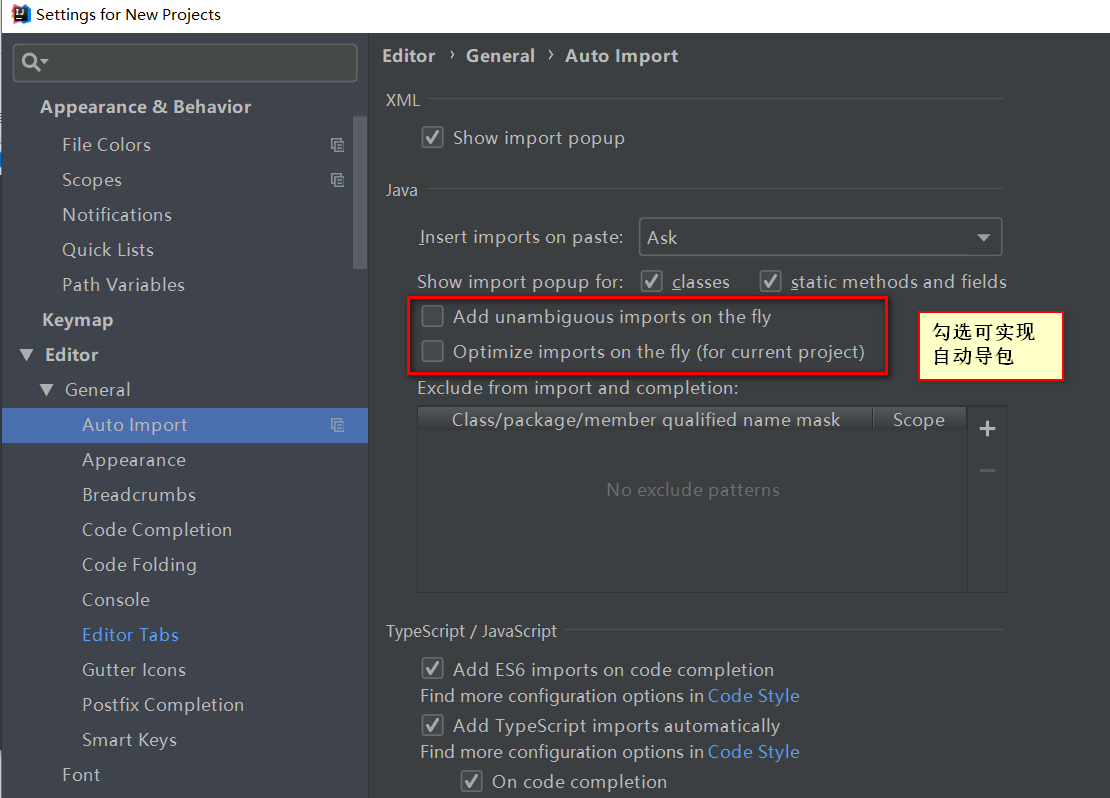The width and height of the screenshot is (1110, 798).
Task: Open Breadcrumbs settings
Action: coord(139,495)
